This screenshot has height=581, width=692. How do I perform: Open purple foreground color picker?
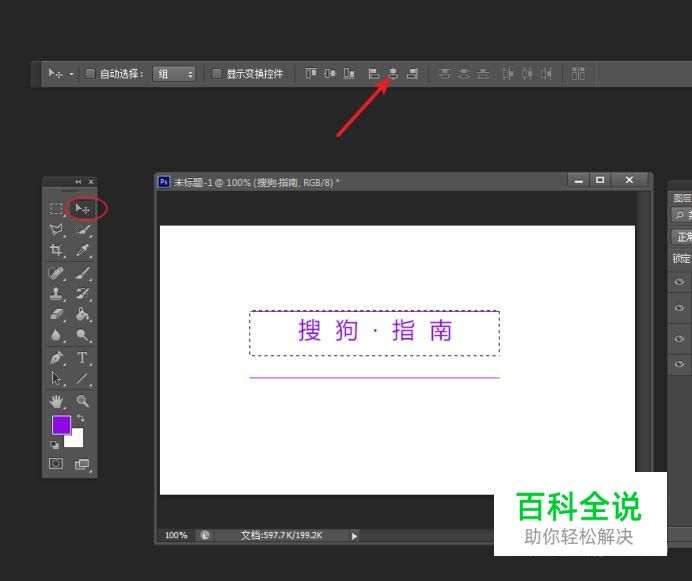click(59, 423)
